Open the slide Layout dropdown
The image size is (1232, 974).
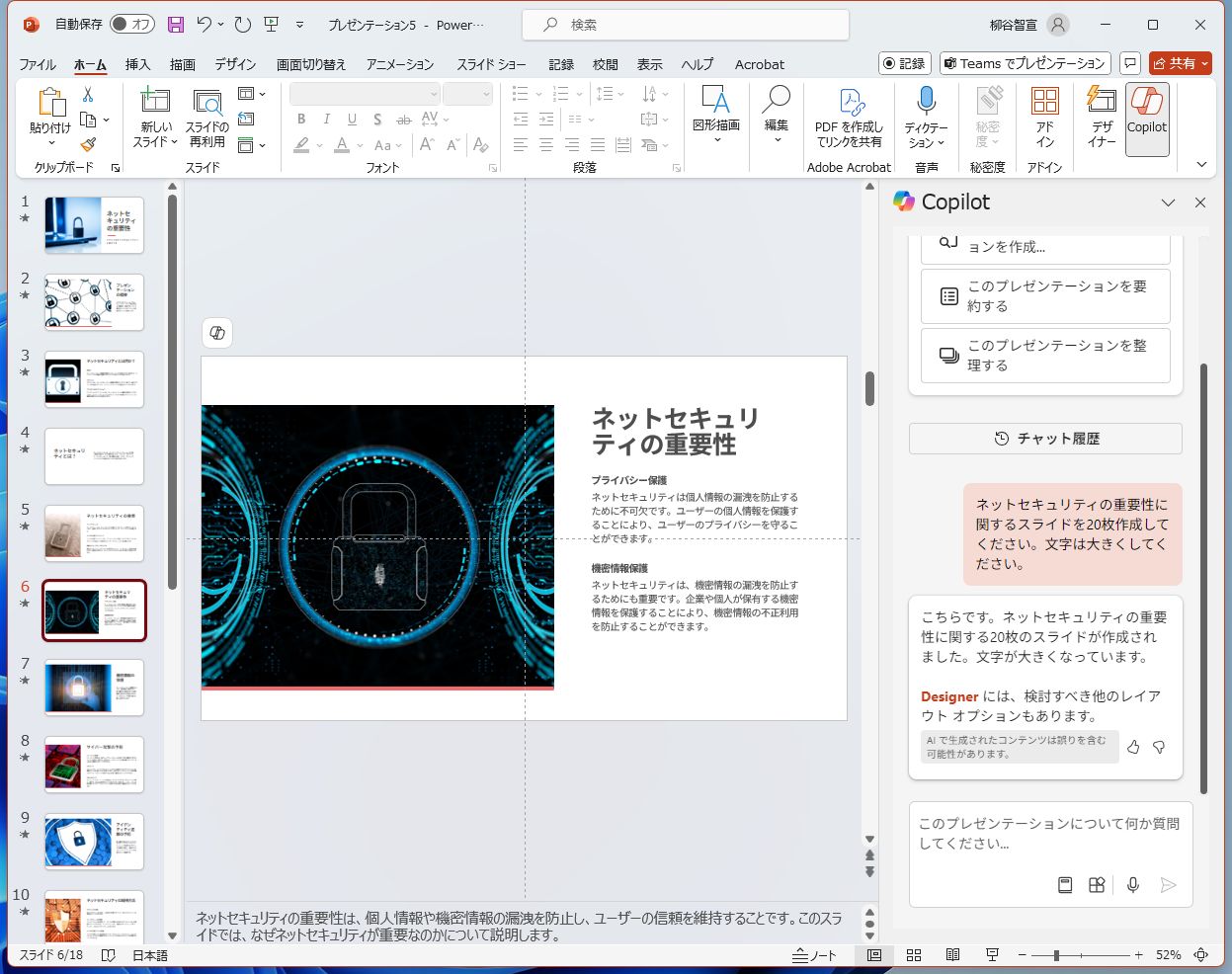click(252, 94)
